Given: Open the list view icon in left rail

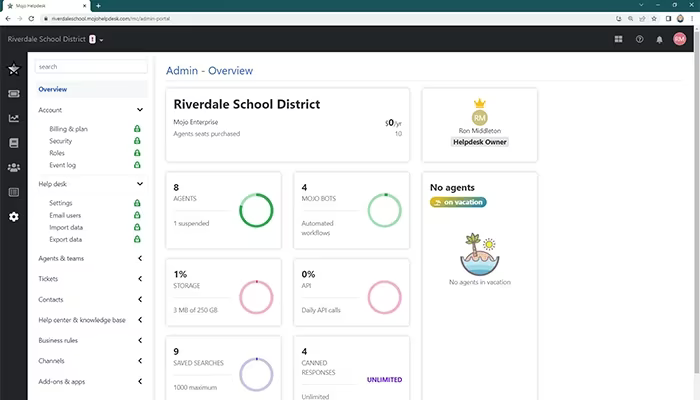Looking at the screenshot, I should 14,192.
